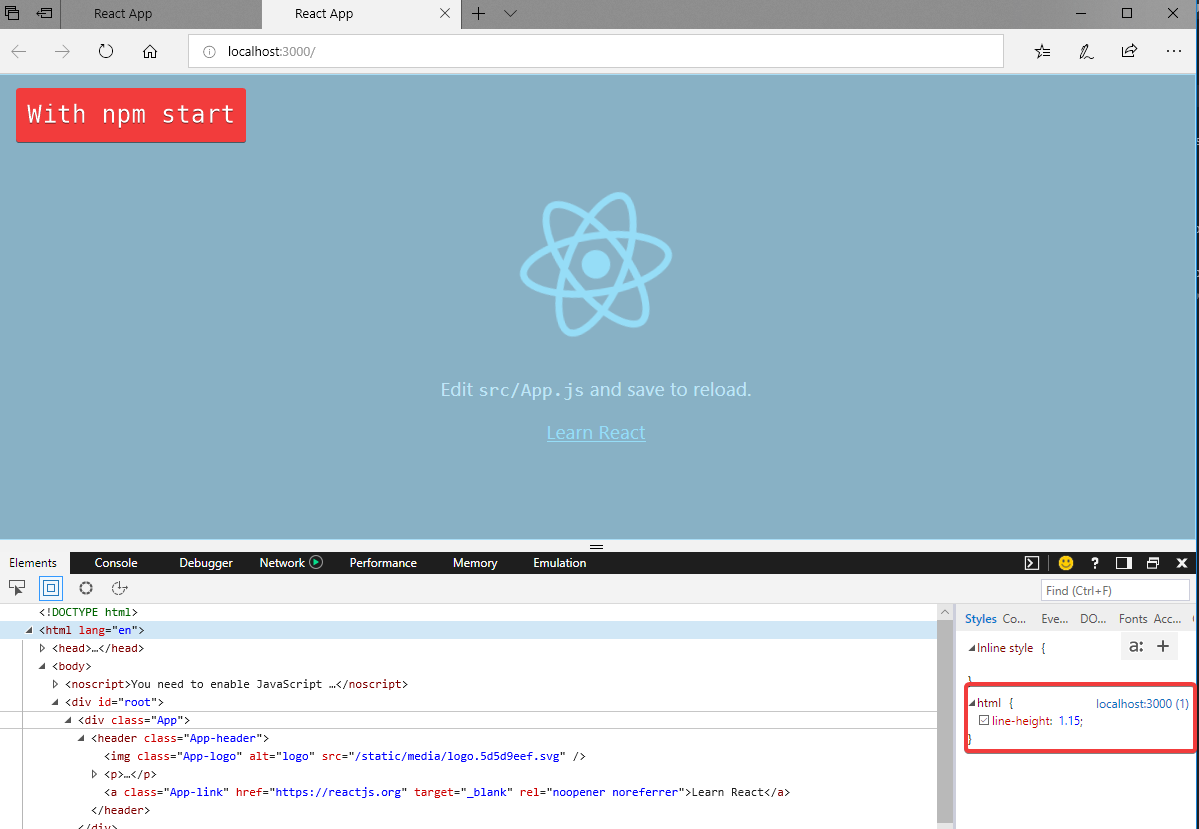Expand the p element node
The width and height of the screenshot is (1199, 829).
pos(94,774)
